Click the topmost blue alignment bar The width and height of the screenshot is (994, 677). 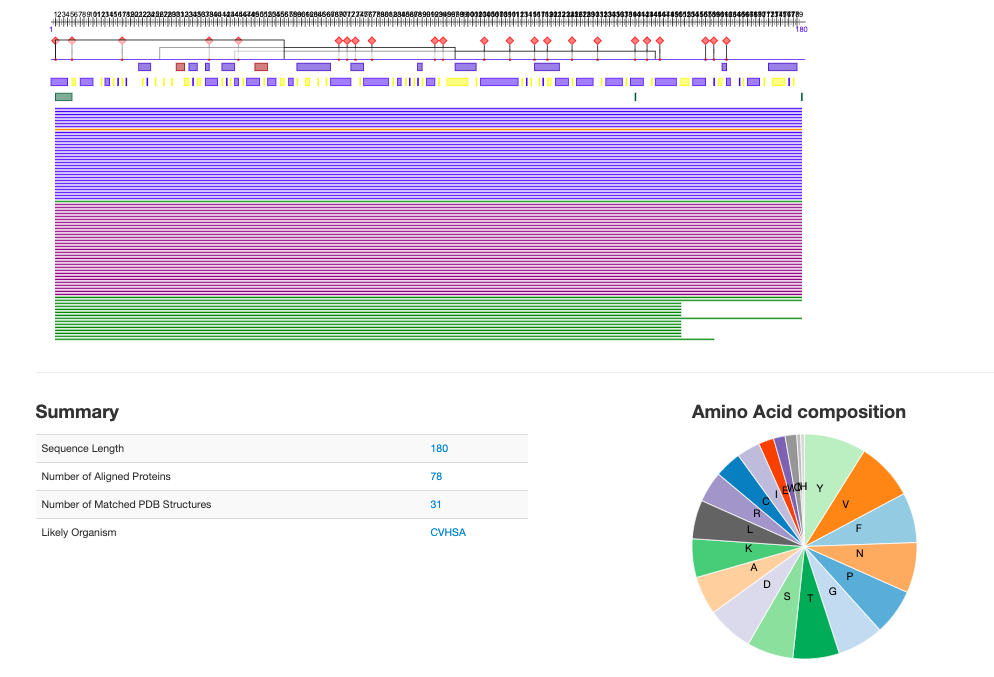(x=428, y=108)
